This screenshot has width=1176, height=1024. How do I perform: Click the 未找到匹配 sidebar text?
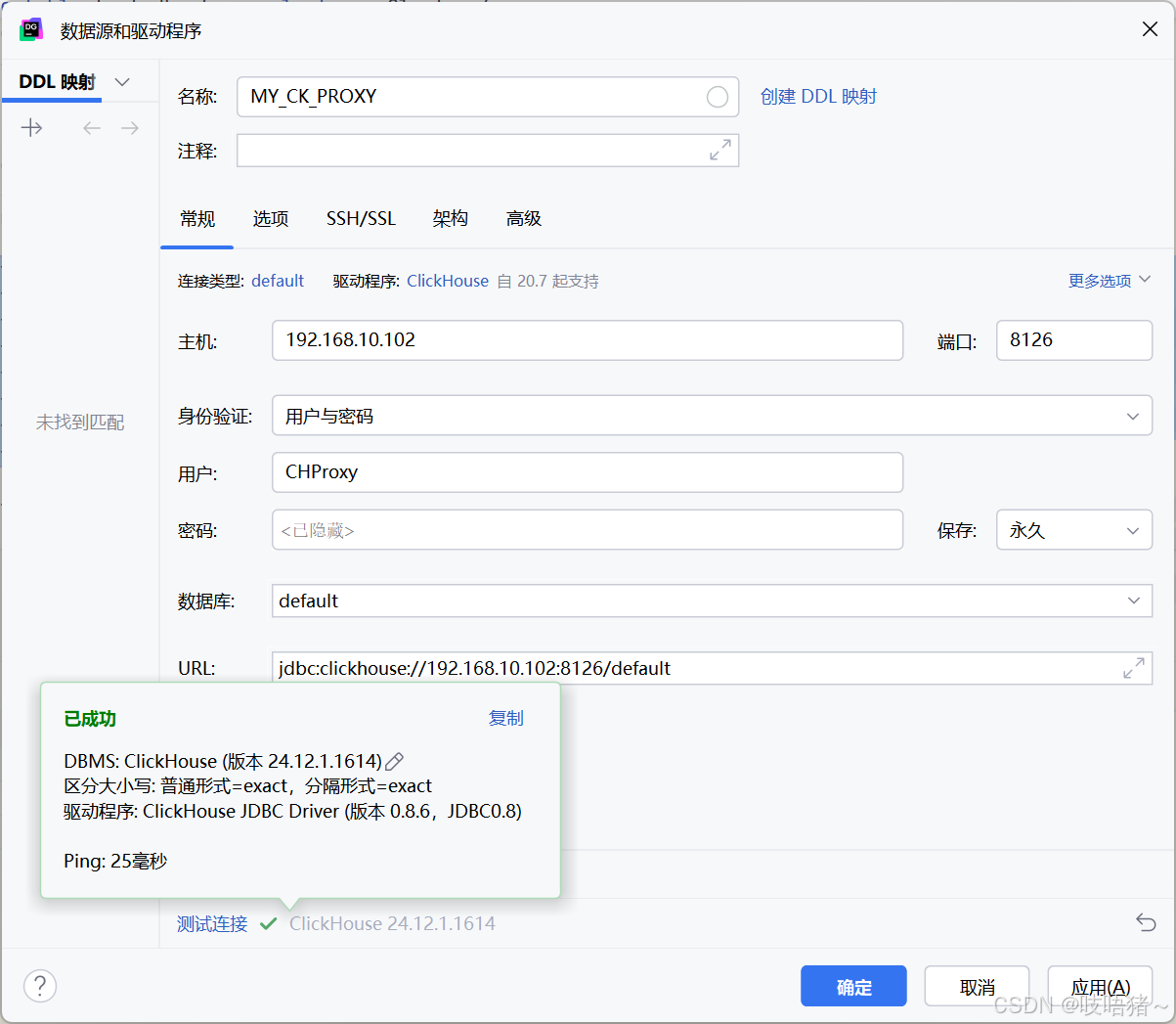(80, 423)
